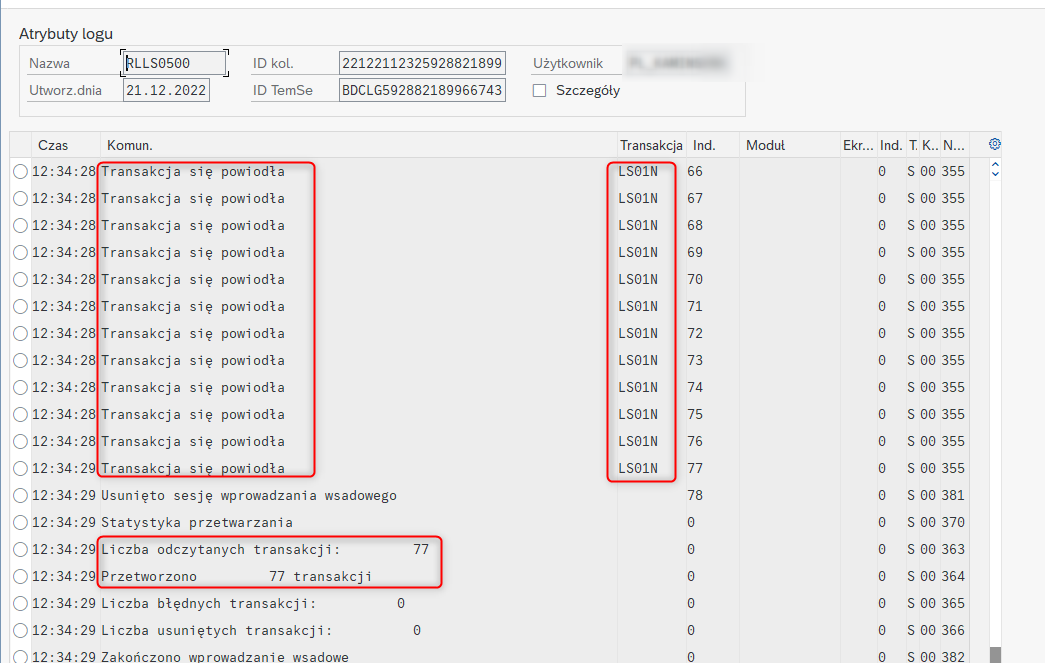Click the ID kol. input field

(x=421, y=64)
